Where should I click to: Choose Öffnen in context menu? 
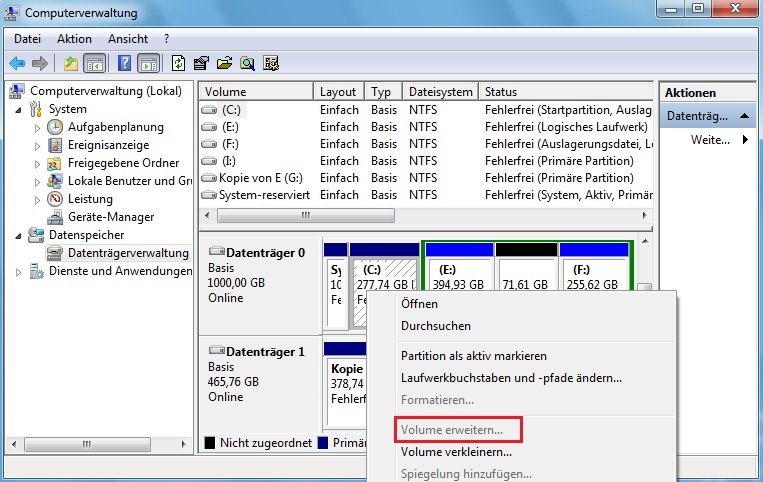tap(419, 304)
